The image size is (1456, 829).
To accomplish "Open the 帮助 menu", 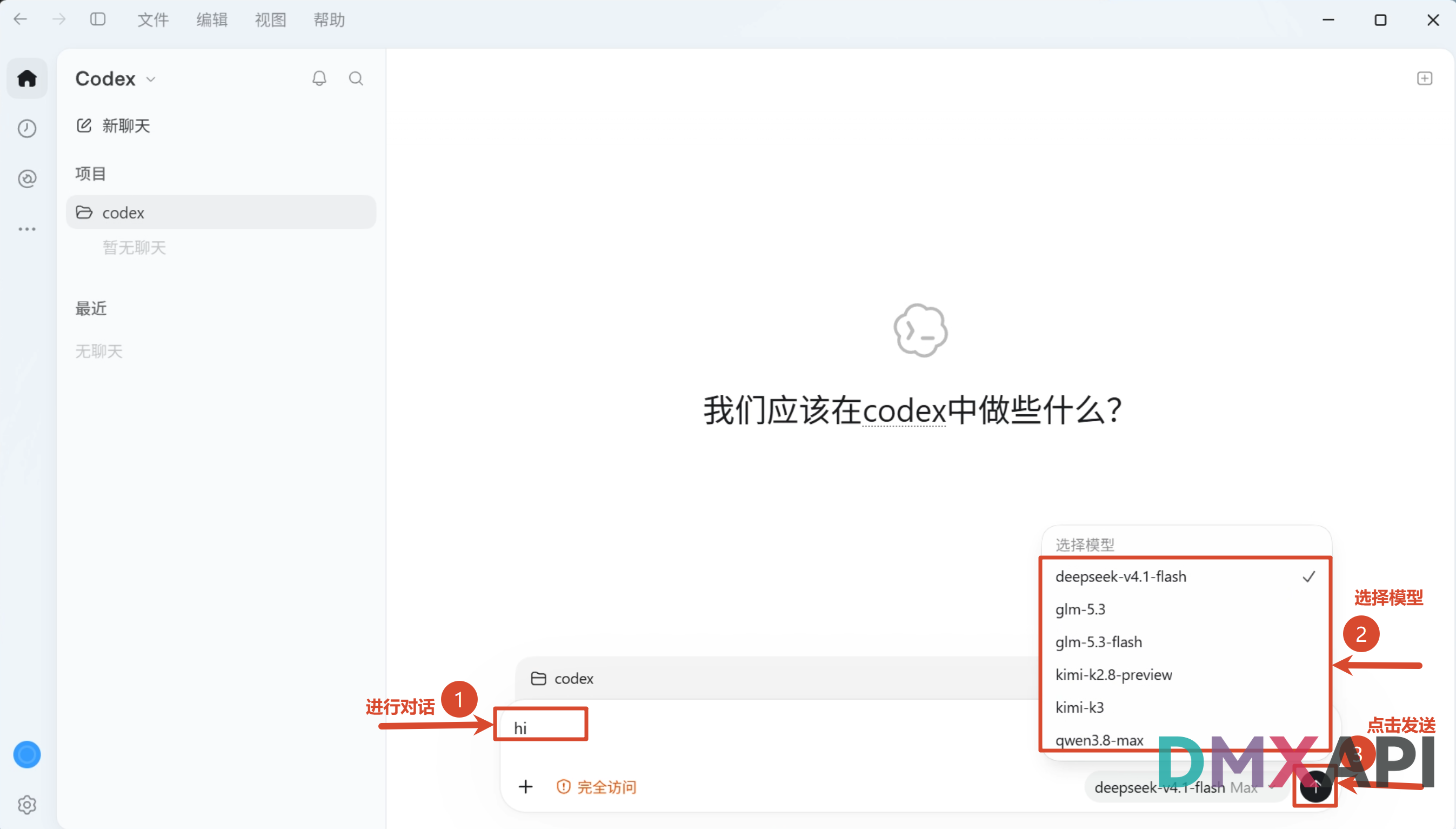I will click(x=329, y=20).
